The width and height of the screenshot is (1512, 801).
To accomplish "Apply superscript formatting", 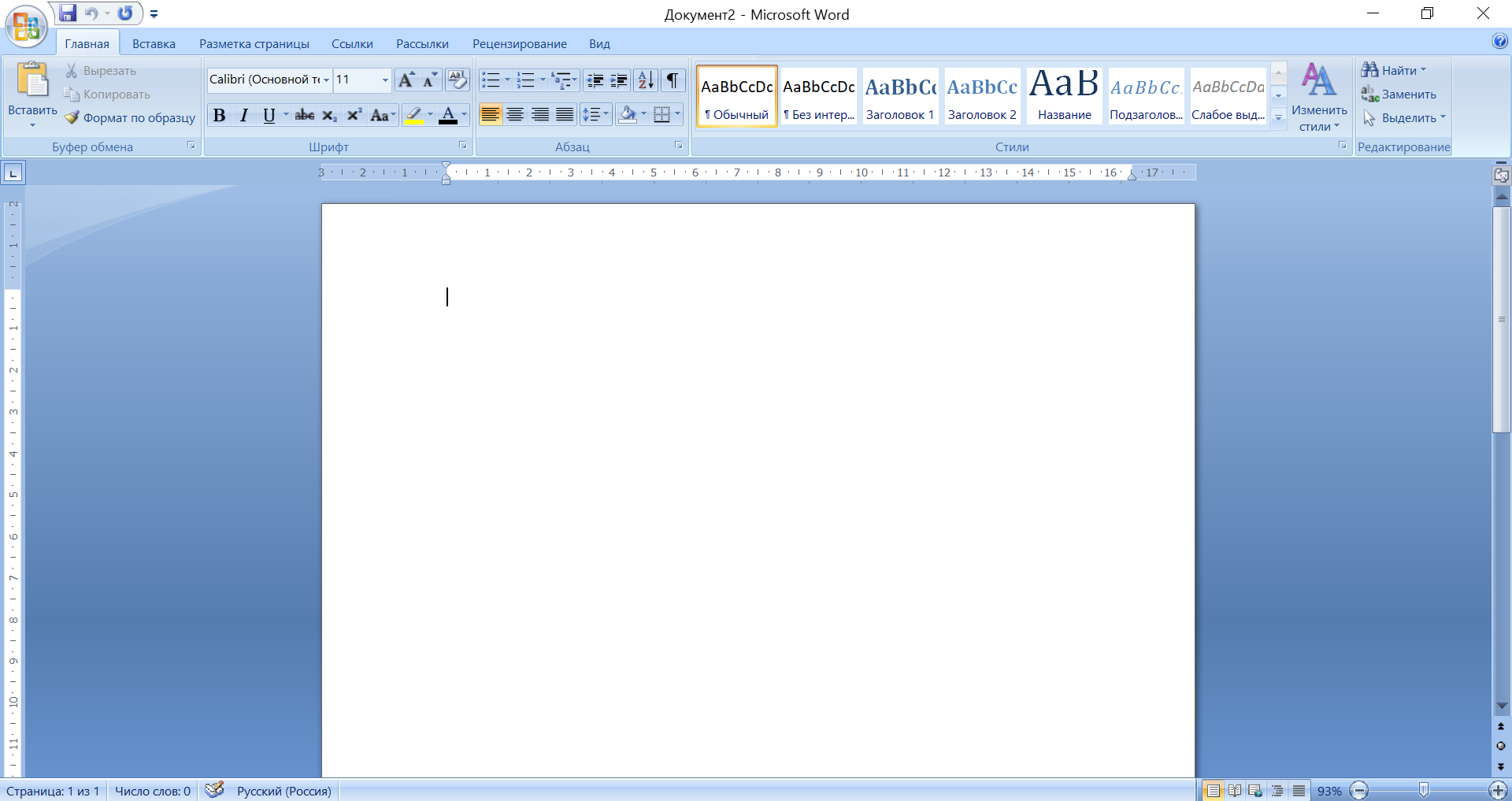I will [x=354, y=115].
